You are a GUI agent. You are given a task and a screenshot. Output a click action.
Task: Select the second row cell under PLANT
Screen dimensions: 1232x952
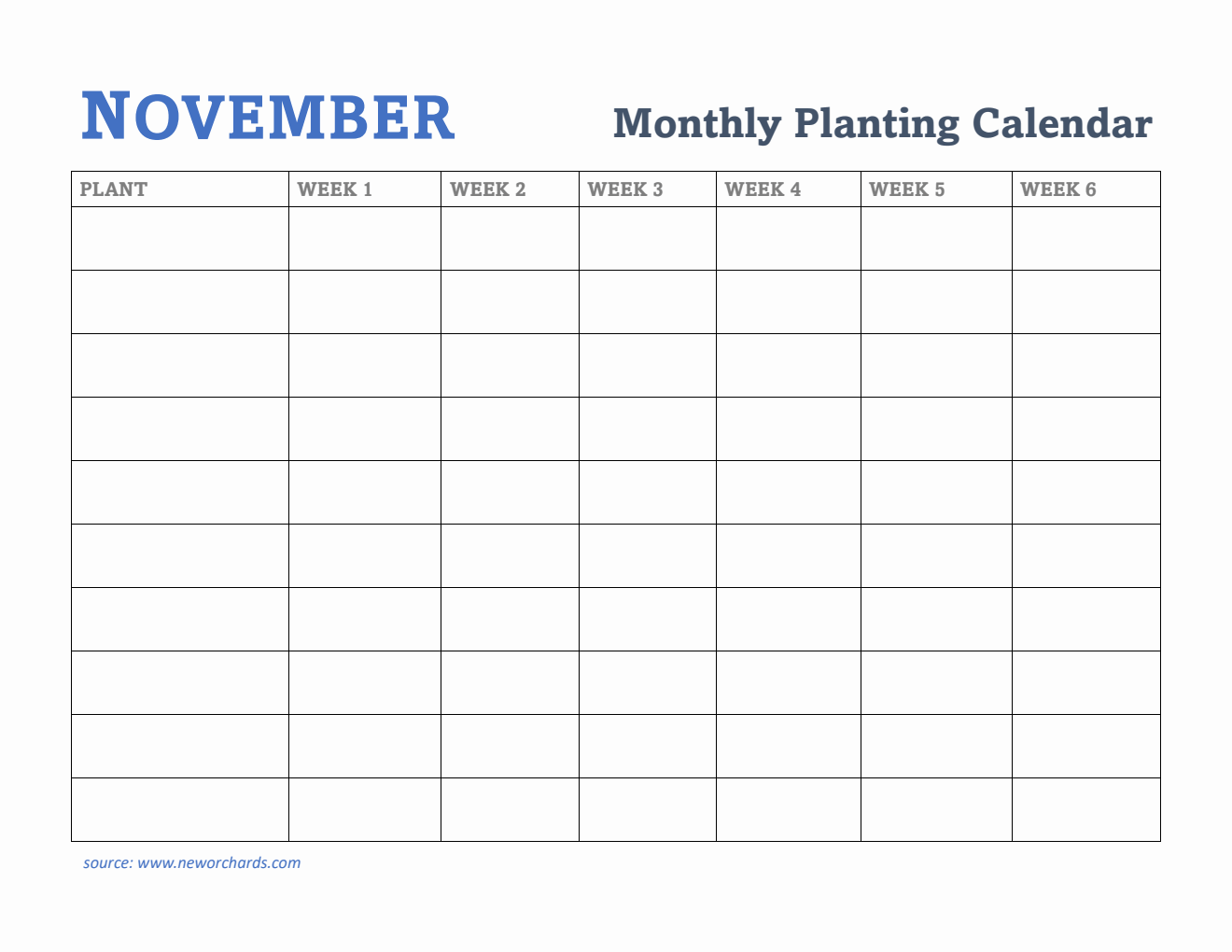click(x=180, y=302)
